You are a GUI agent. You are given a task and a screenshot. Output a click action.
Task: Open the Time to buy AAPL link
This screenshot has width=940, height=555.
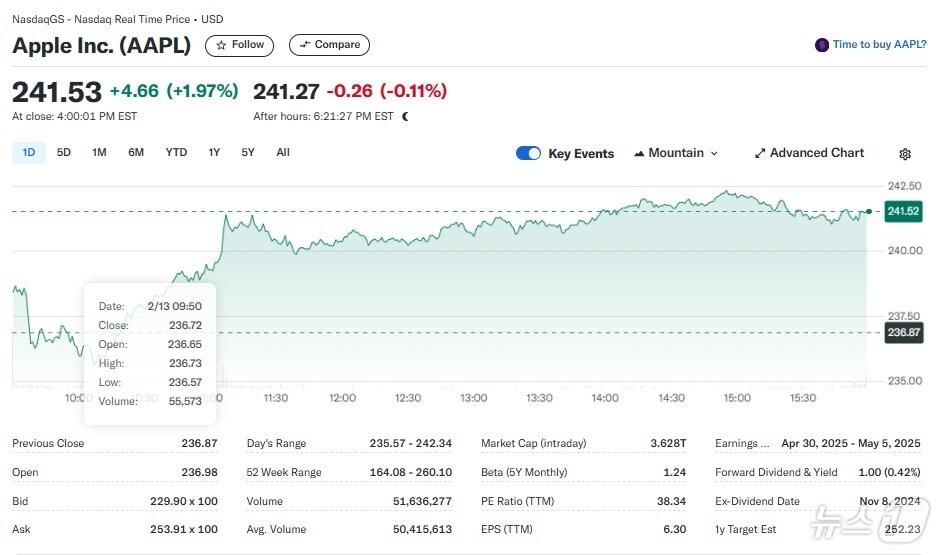[879, 45]
